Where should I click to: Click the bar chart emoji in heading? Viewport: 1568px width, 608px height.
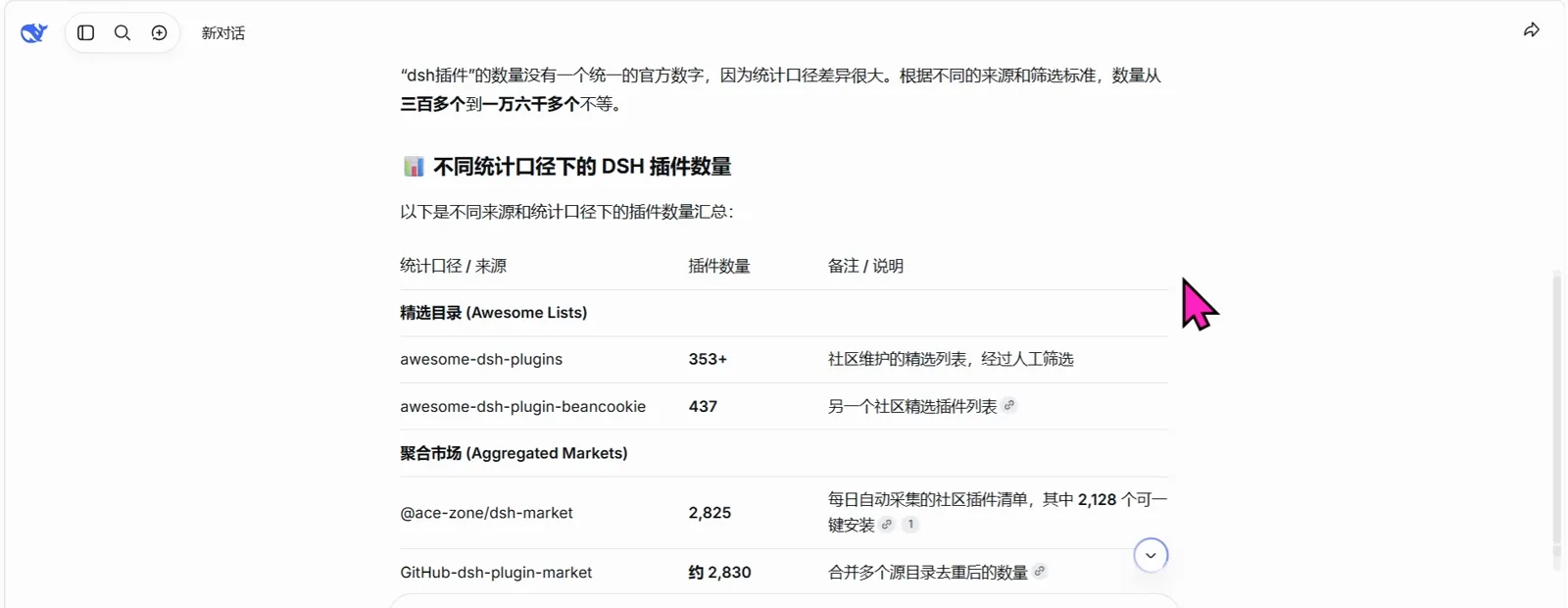tap(414, 167)
